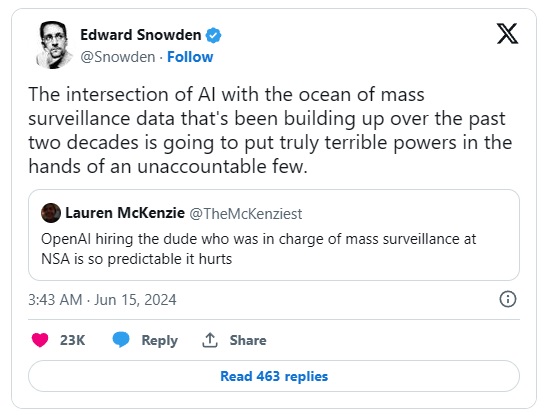Click the main tweet text about AI surveillance
Screen dimensions: 548x420
270,130
